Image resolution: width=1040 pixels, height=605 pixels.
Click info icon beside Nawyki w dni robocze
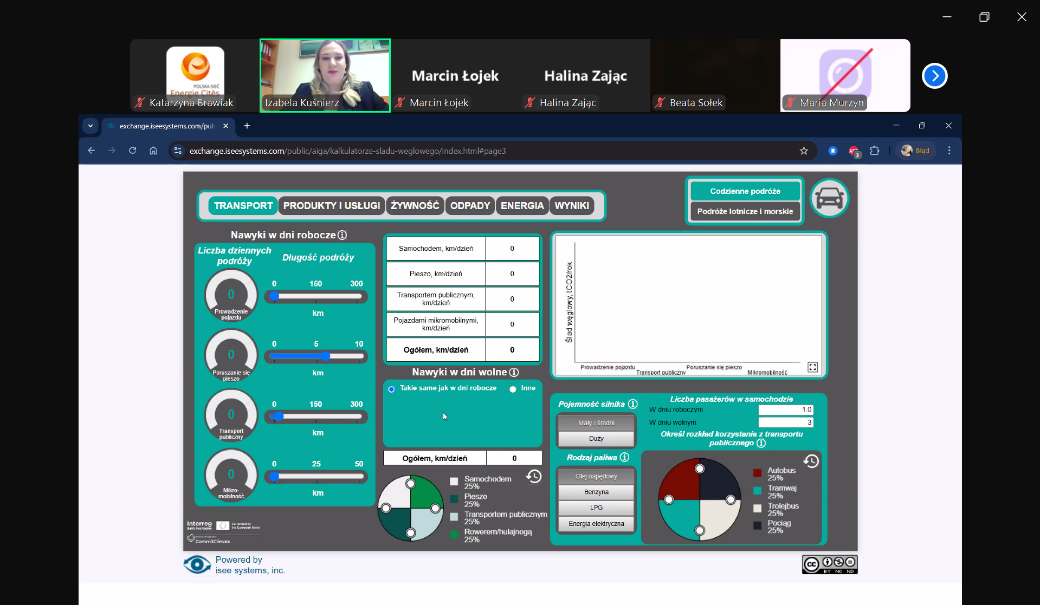(342, 236)
